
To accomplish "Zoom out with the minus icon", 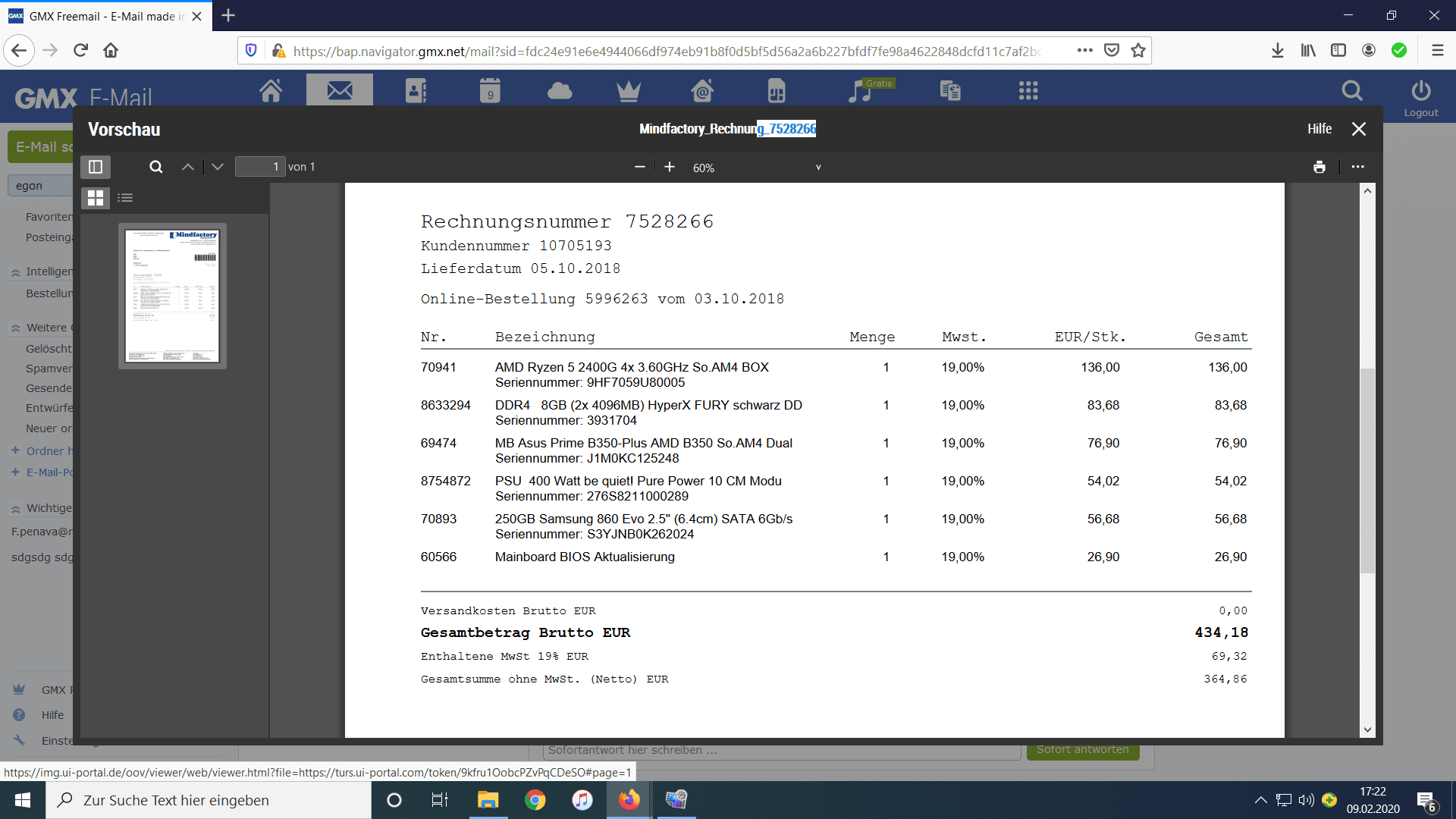I will click(x=639, y=167).
